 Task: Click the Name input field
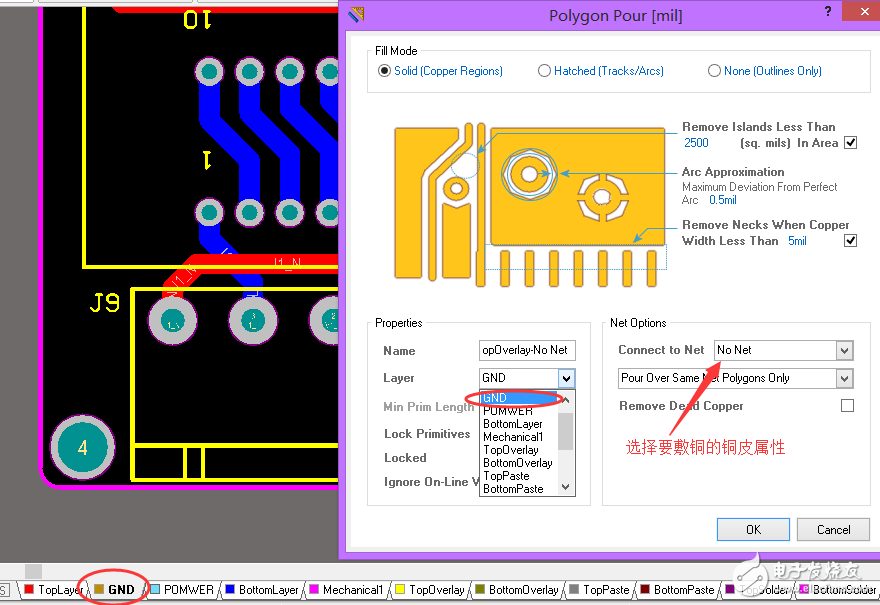coord(527,350)
